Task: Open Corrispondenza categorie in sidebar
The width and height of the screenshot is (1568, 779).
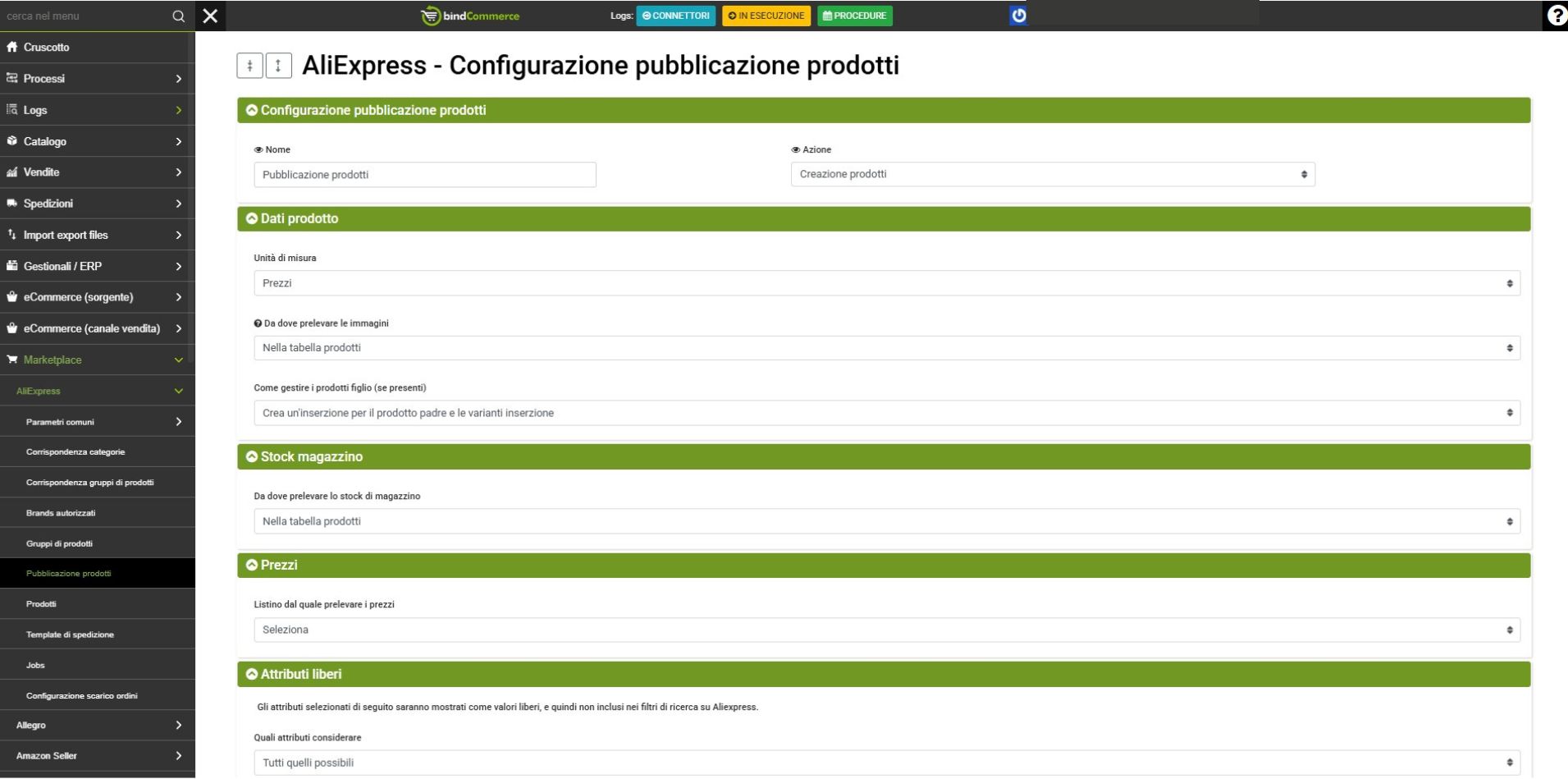Action: 75,452
